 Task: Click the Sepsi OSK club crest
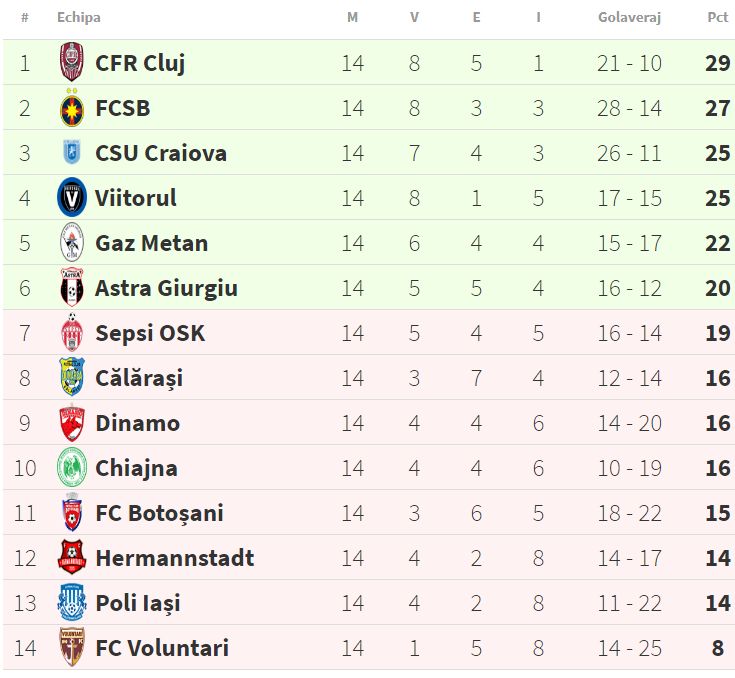tap(72, 333)
